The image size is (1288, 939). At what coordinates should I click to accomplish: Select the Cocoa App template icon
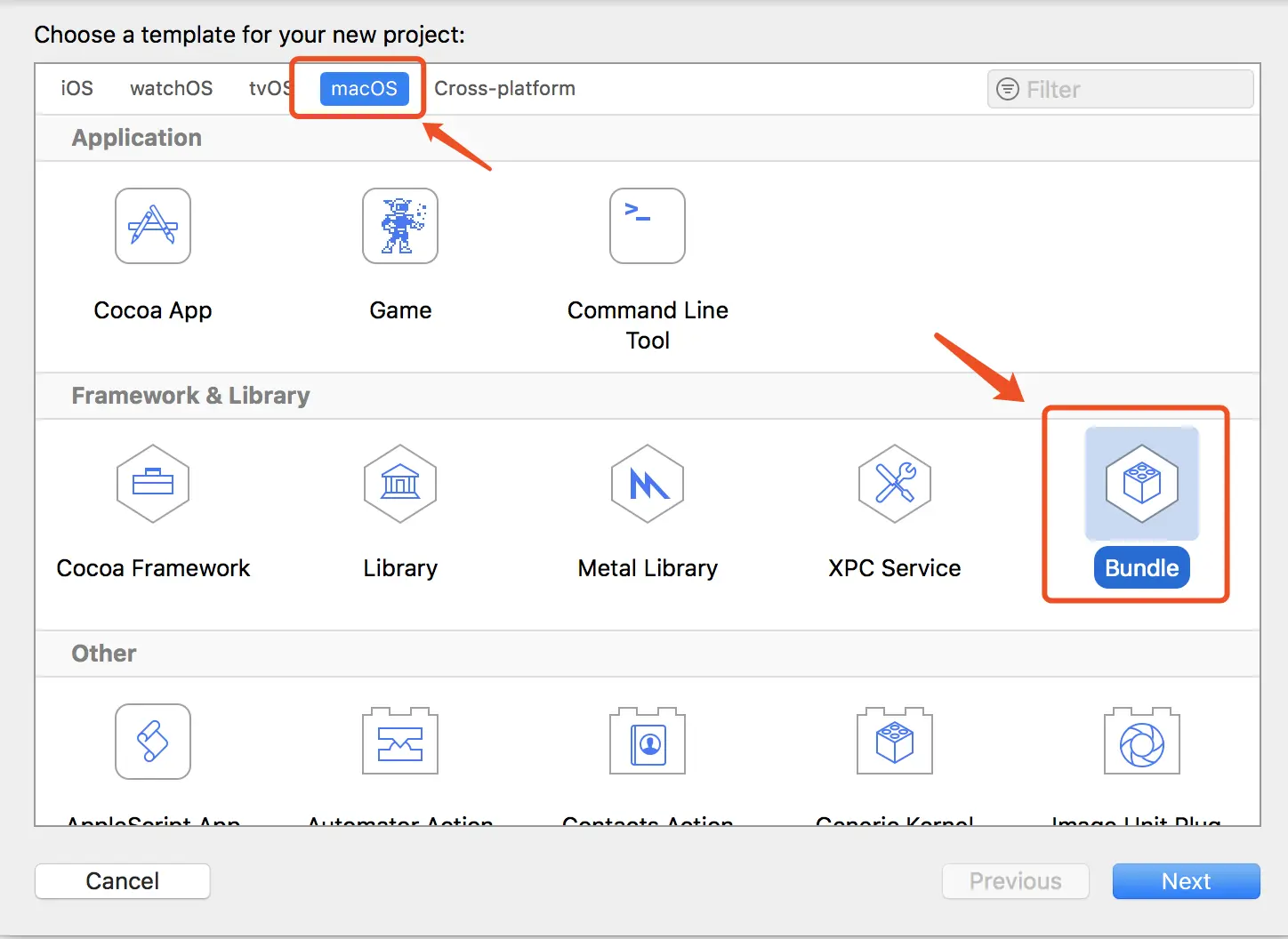[153, 226]
